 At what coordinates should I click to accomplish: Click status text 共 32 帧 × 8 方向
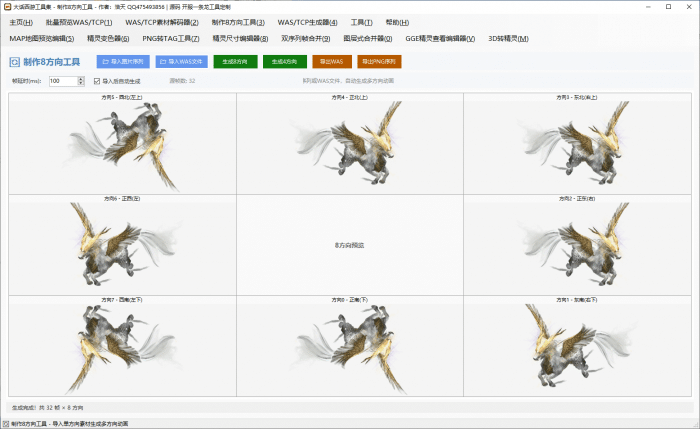click(61, 408)
